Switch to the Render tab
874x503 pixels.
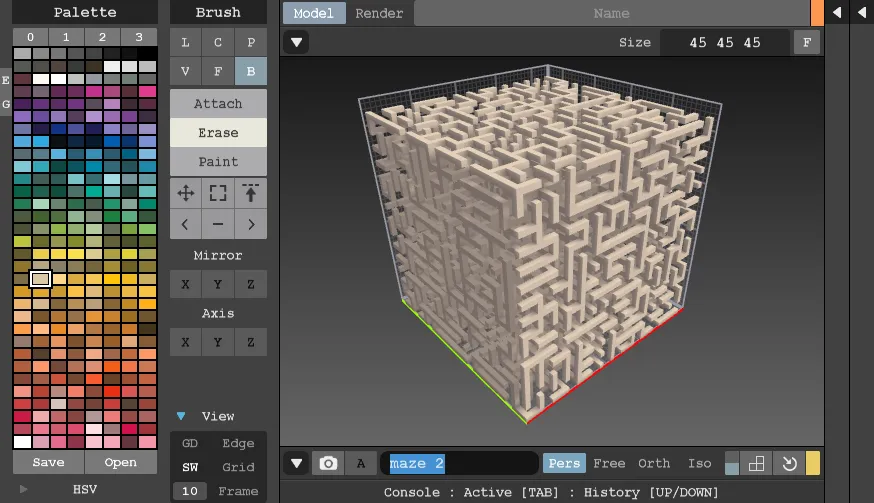379,13
